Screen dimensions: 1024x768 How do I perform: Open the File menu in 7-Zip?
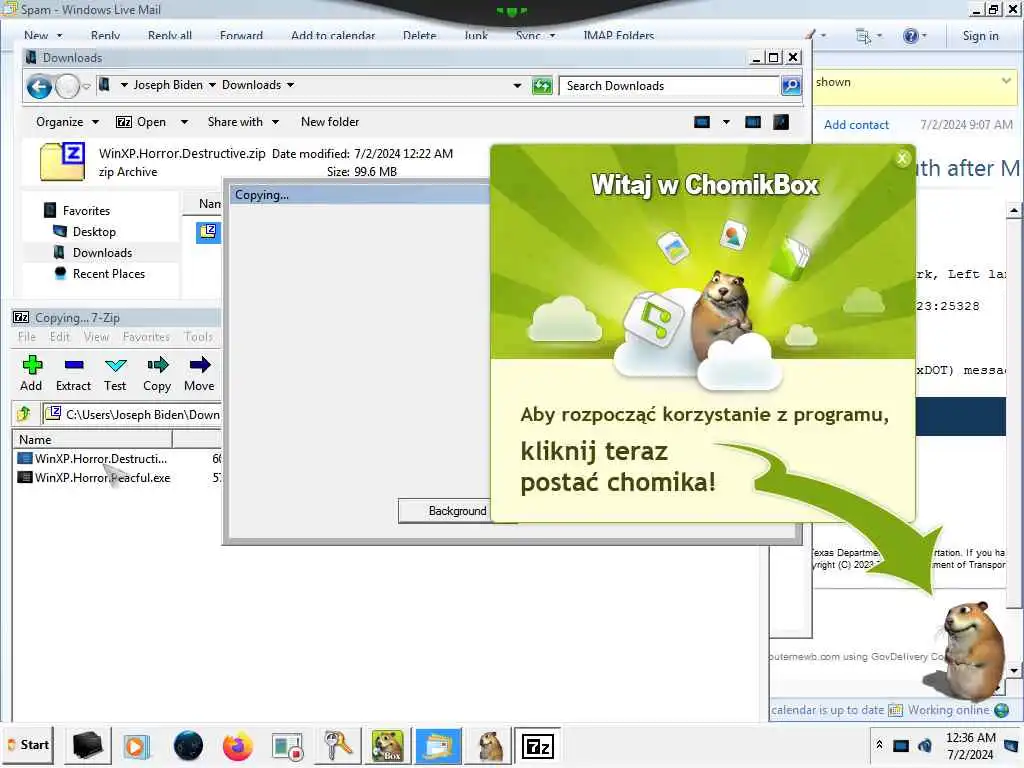27,337
